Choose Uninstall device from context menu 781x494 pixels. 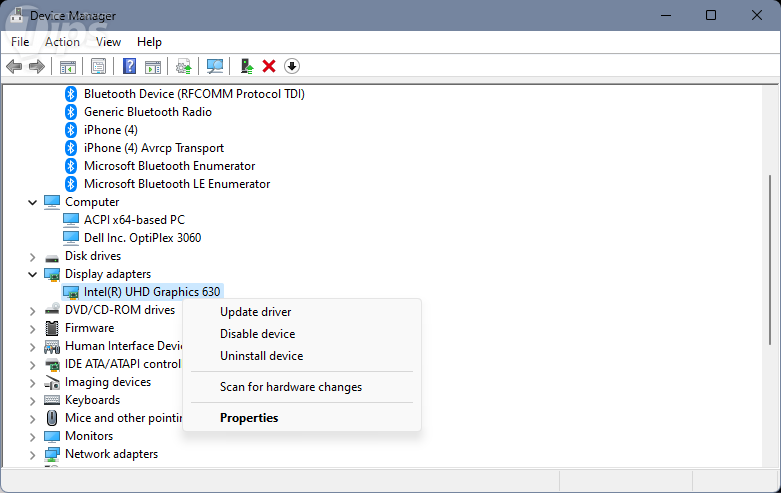tap(302, 356)
